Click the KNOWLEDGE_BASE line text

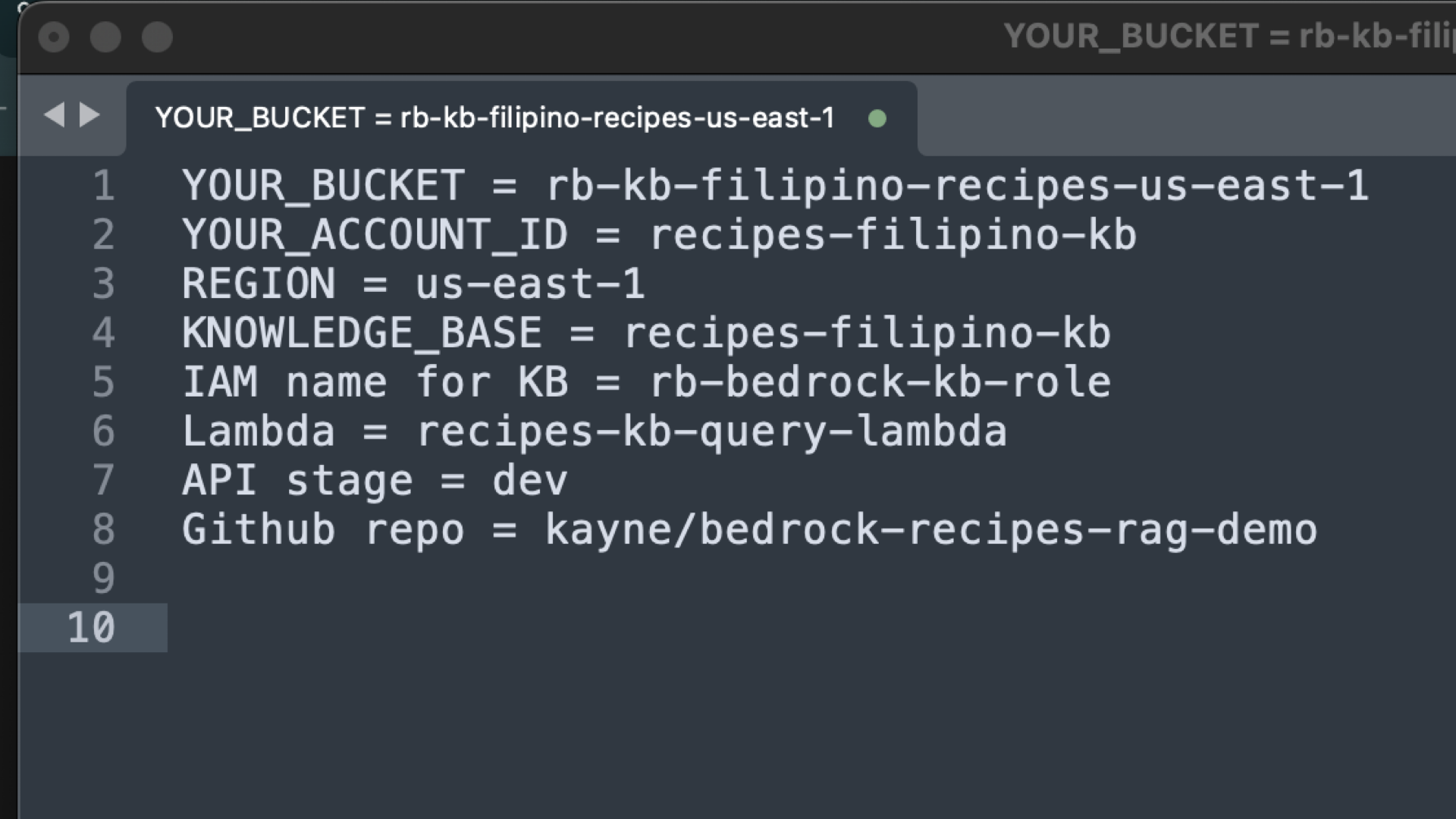pos(645,333)
